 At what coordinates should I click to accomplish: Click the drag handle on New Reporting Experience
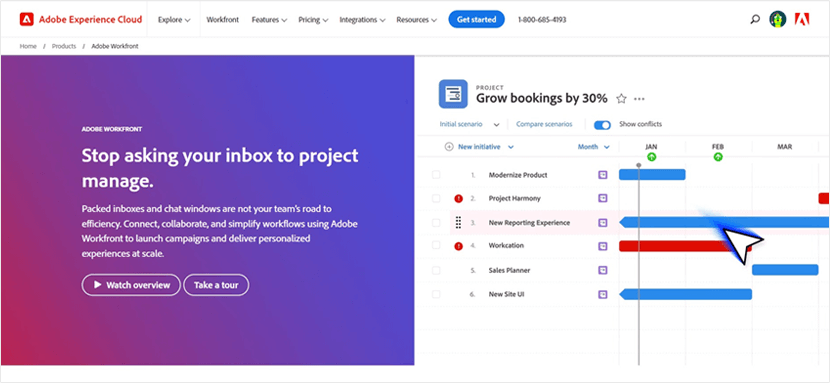(x=458, y=223)
